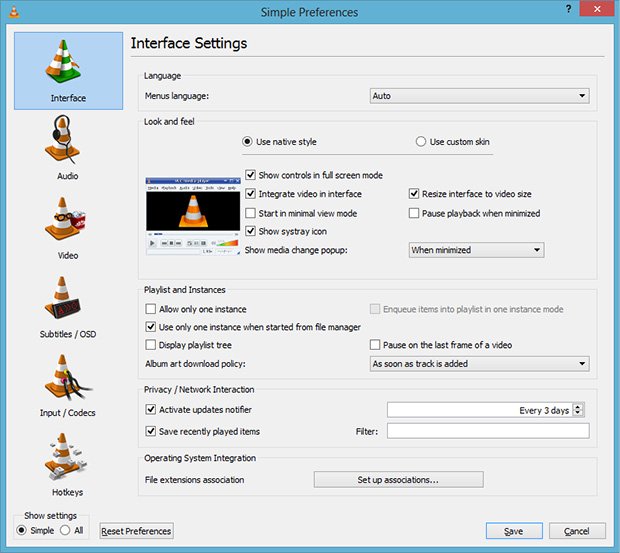The width and height of the screenshot is (620, 553).
Task: Click the Save button
Action: pyautogui.click(x=514, y=531)
